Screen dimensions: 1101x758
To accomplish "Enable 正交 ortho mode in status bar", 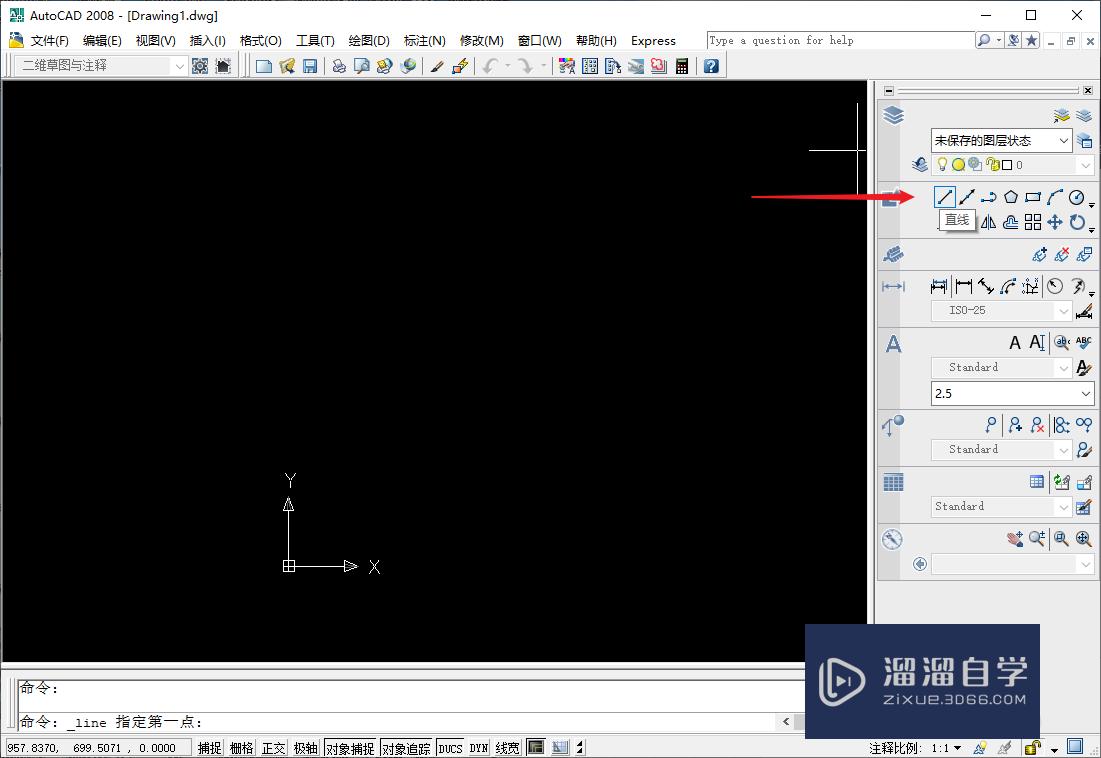I will 272,747.
